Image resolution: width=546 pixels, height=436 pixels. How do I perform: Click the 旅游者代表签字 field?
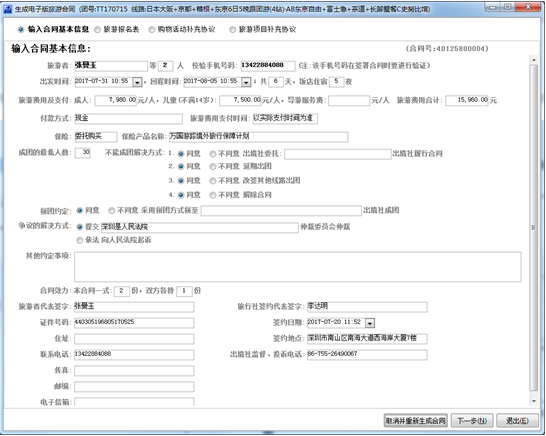(134, 307)
